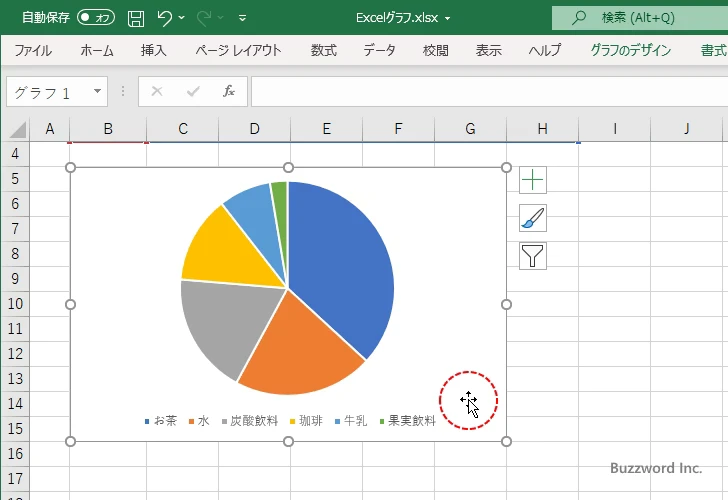Click the Chart Styles paintbrush button
This screenshot has height=500, width=728.
point(533,218)
